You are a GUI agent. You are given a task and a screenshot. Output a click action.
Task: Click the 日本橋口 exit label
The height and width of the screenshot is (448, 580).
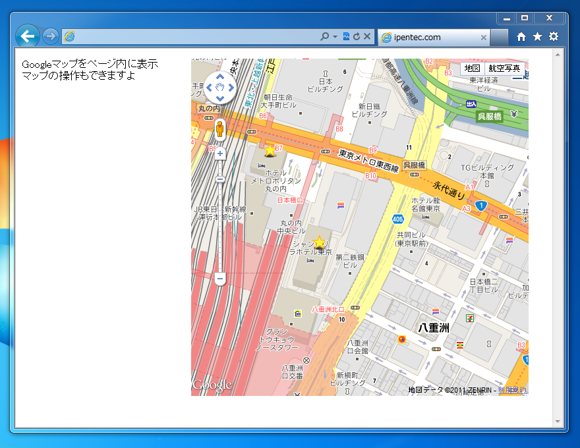point(291,200)
